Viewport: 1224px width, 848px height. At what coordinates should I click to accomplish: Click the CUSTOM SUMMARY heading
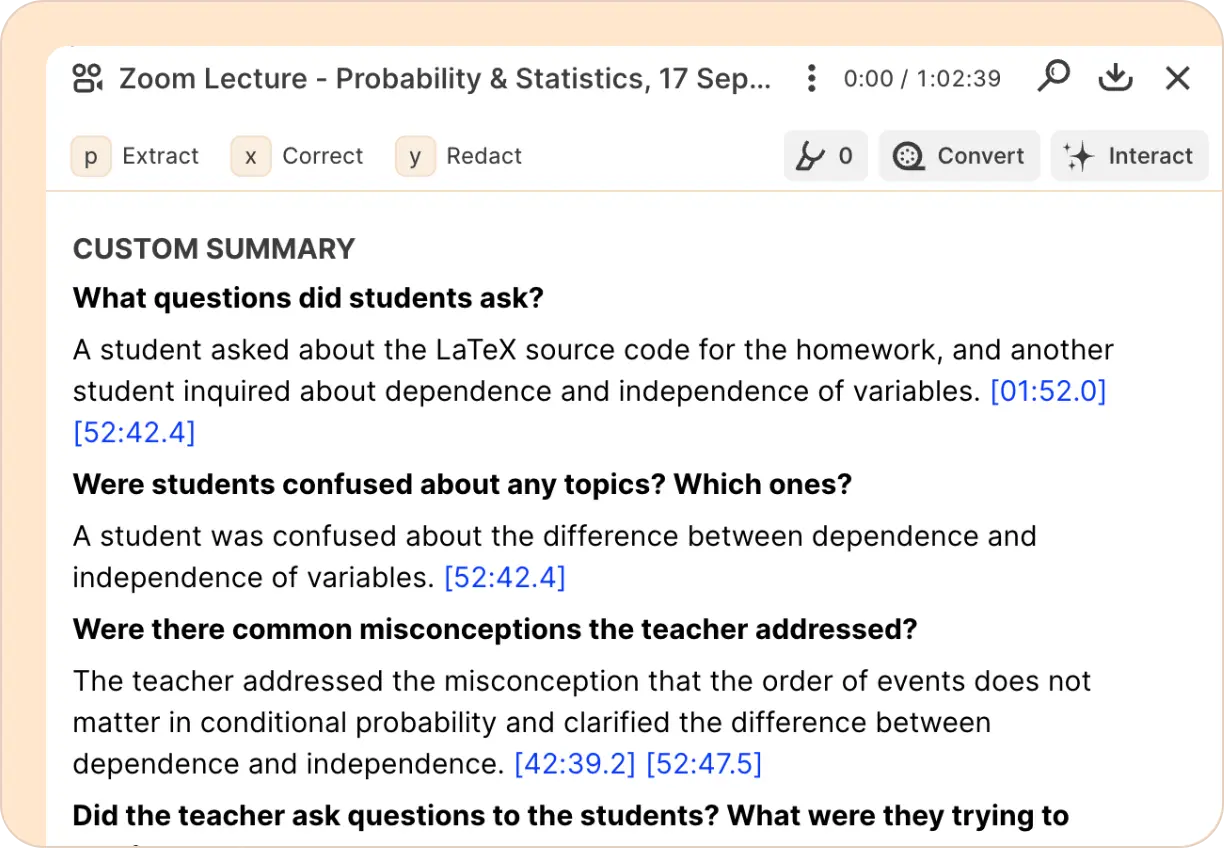[214, 249]
